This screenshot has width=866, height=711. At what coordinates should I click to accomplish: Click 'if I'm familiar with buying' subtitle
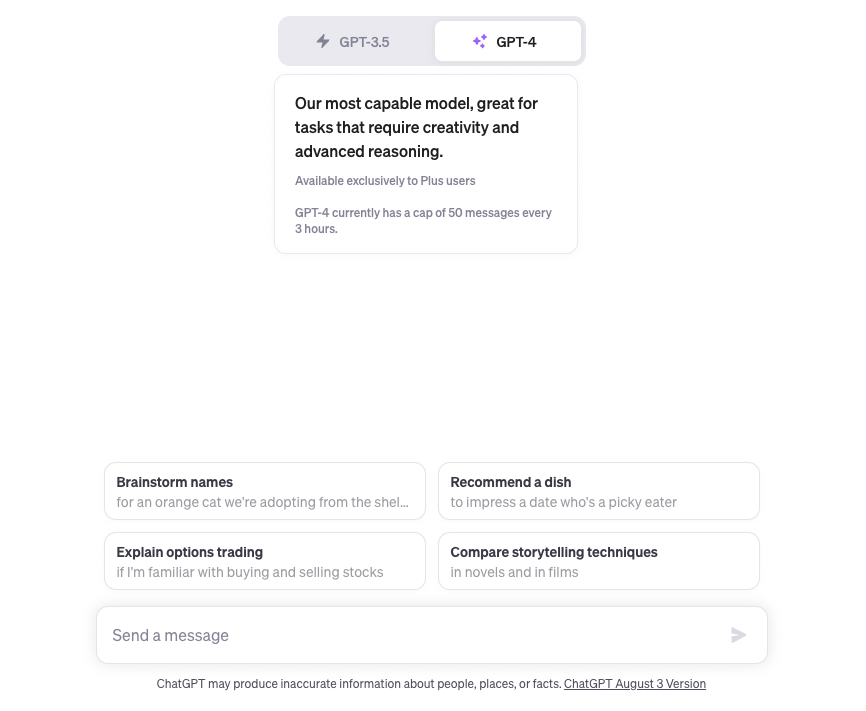coord(249,572)
